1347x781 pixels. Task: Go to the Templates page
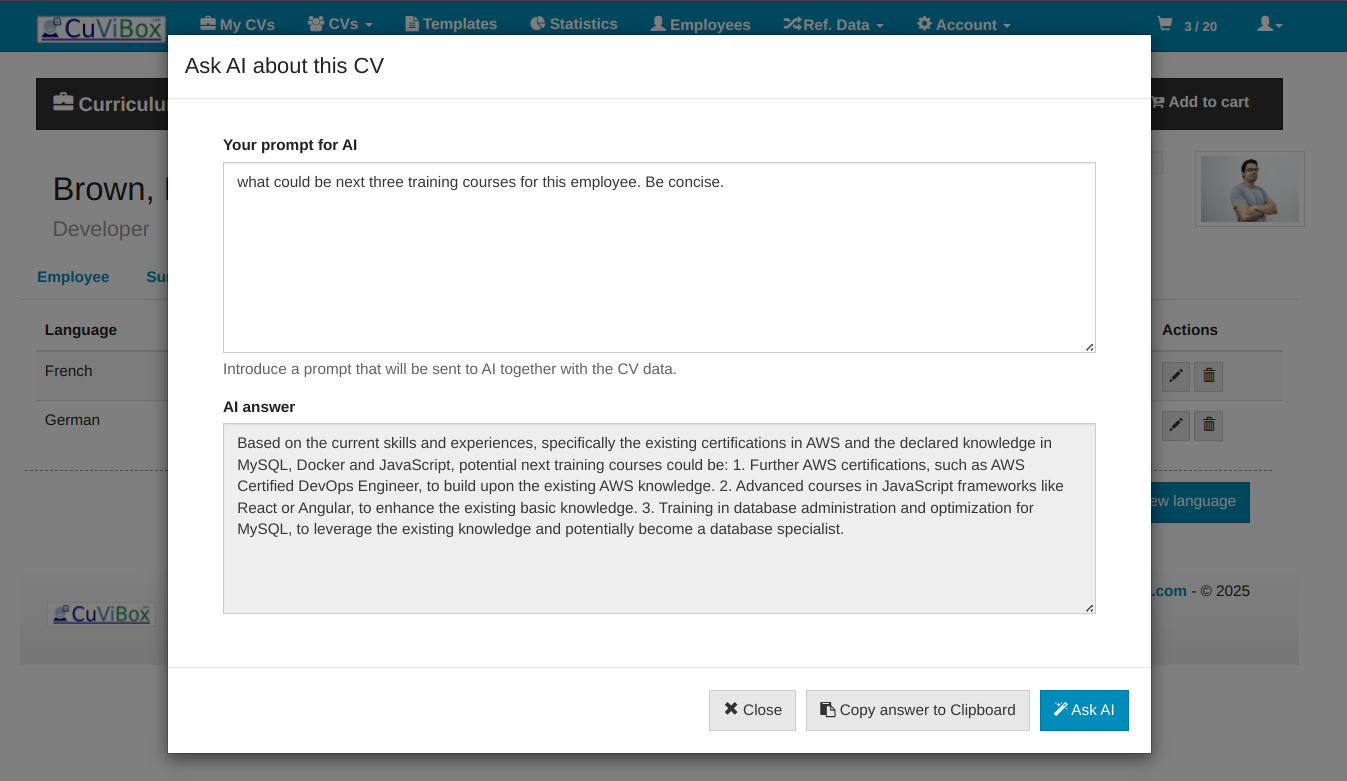pyautogui.click(x=451, y=24)
